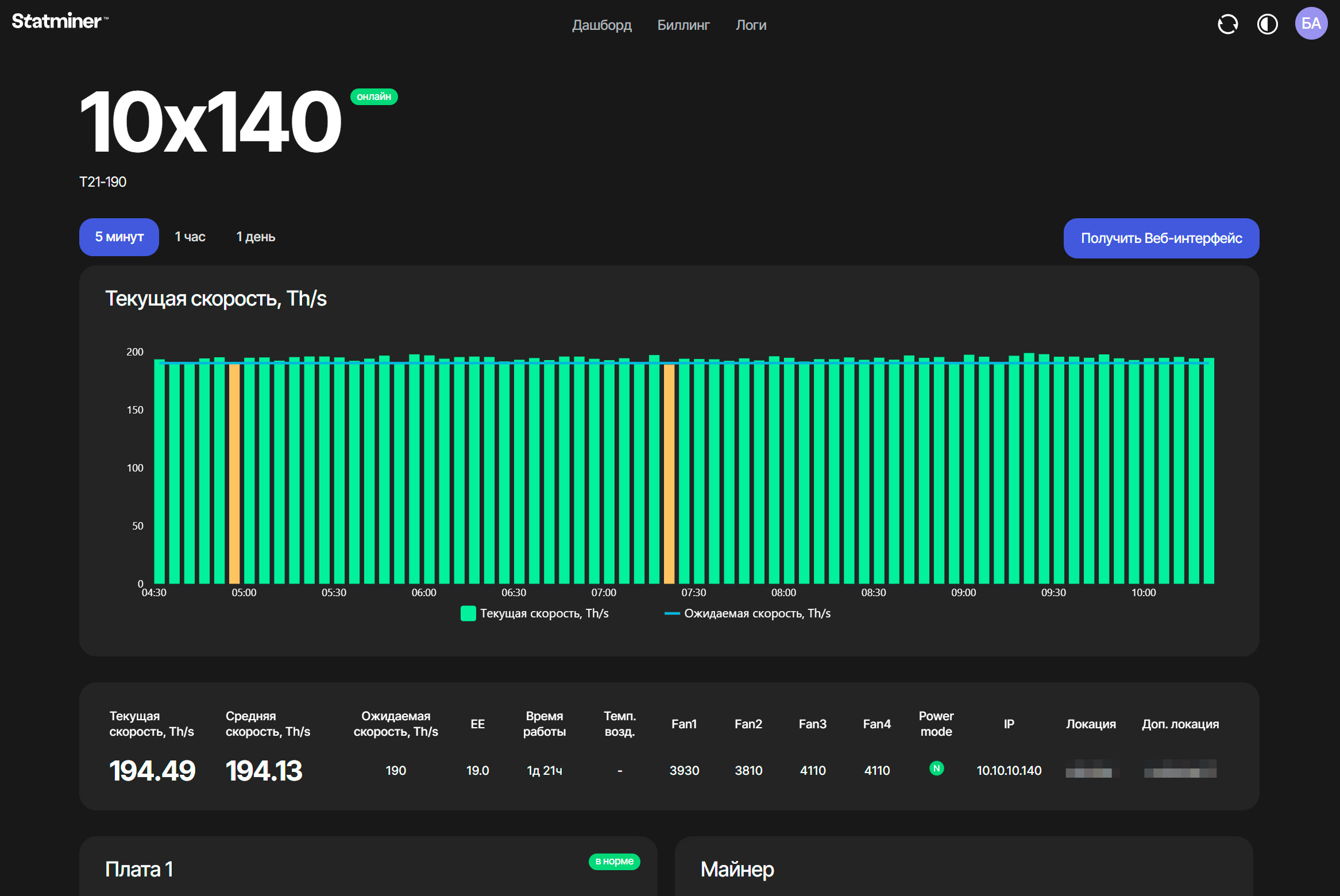Click the 200 y-axis label

point(135,352)
